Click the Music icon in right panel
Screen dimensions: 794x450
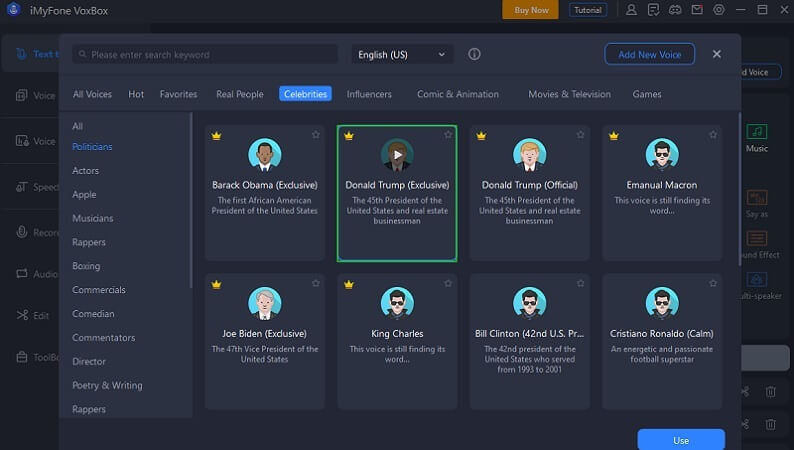coord(757,132)
